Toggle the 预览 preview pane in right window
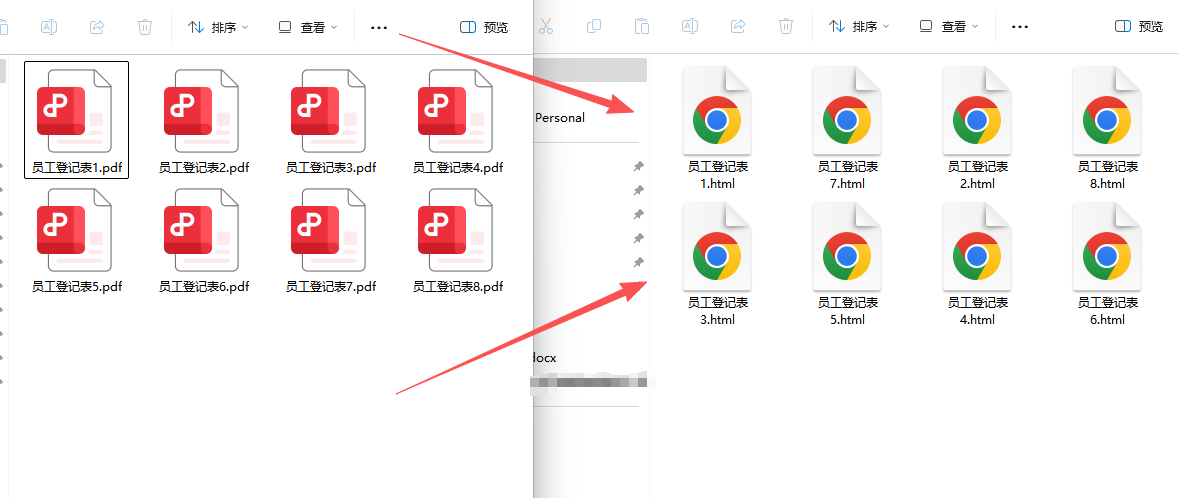Screen dimensions: 1179x498 1139,27
